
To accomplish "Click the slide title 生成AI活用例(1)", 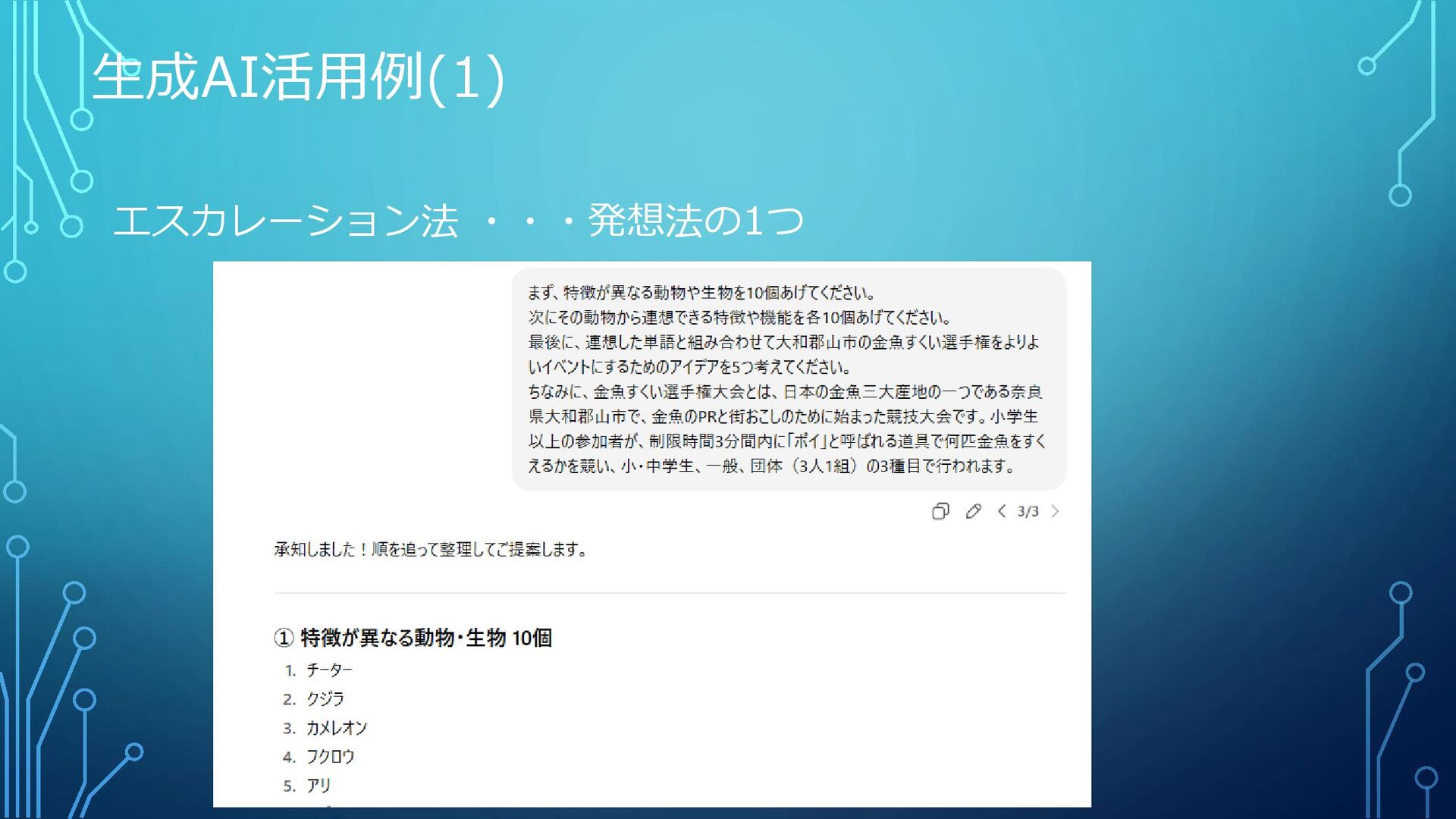I will pyautogui.click(x=298, y=77).
